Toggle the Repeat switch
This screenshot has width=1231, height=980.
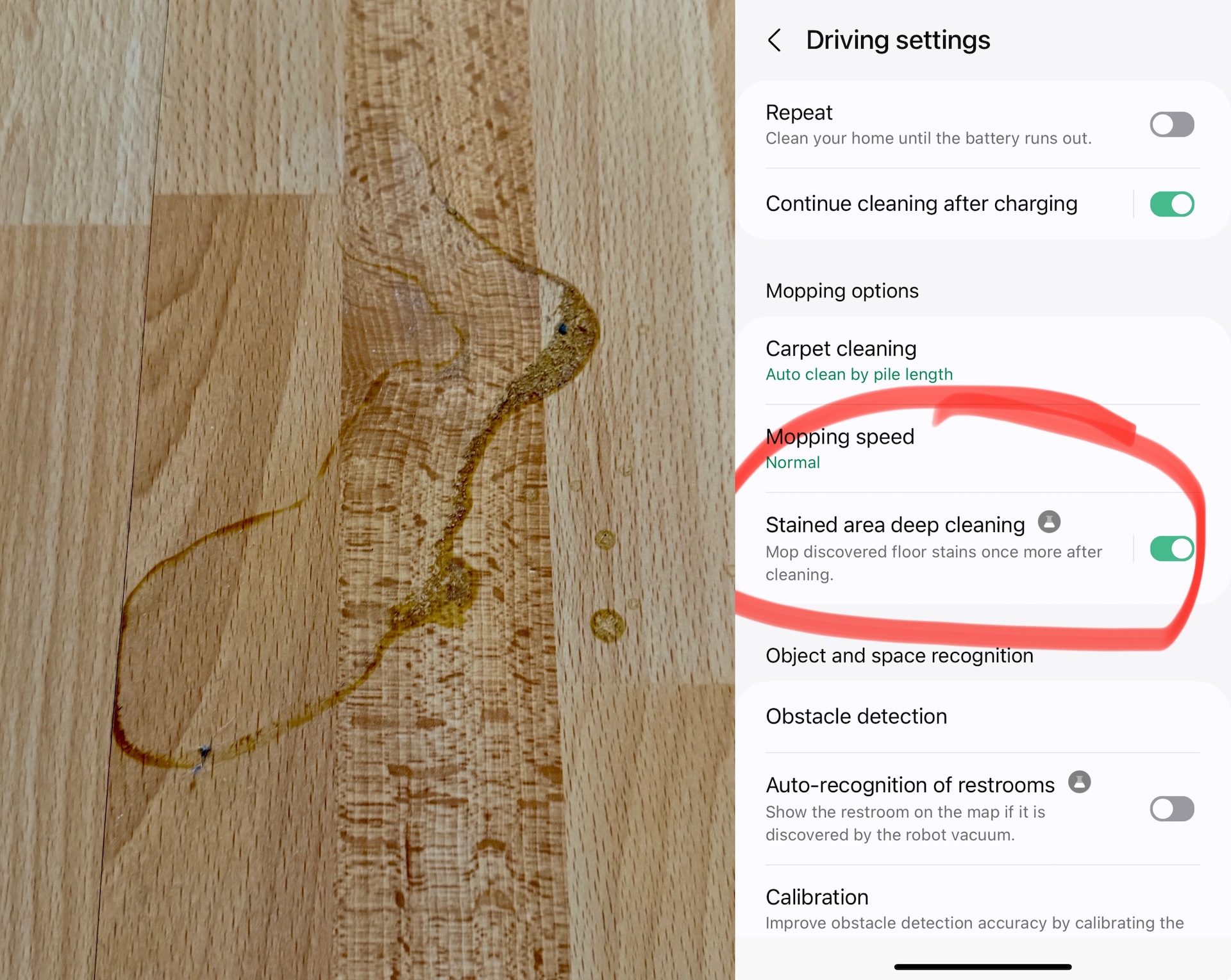[x=1171, y=124]
